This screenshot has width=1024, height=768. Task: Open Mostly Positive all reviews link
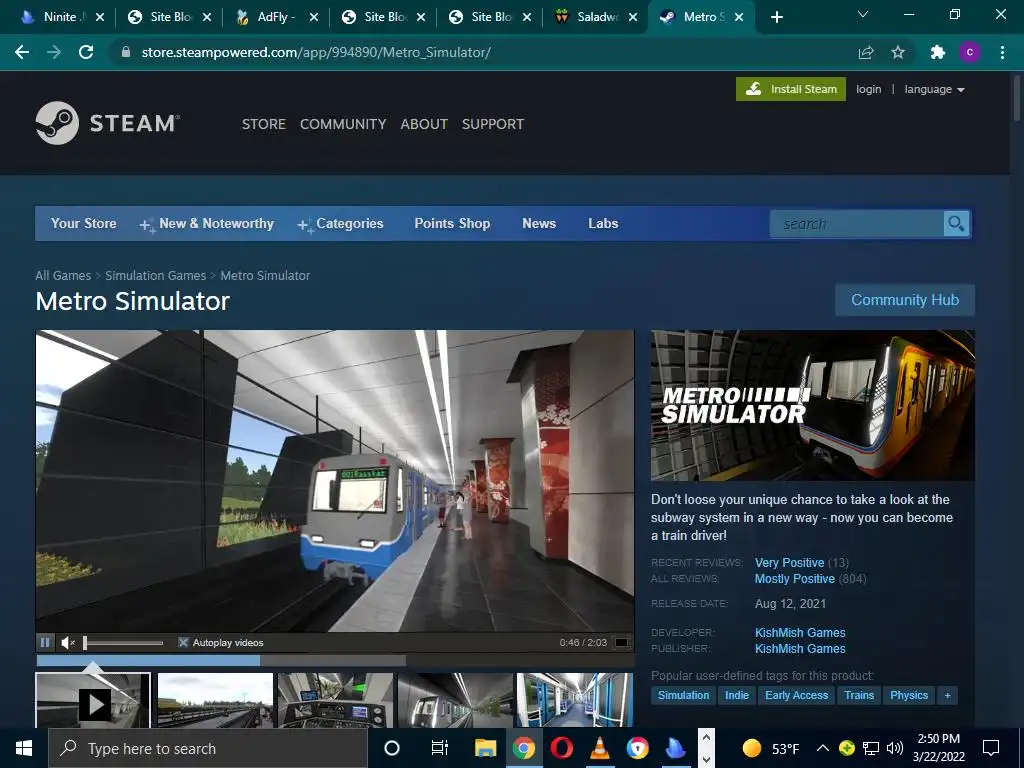(x=795, y=579)
